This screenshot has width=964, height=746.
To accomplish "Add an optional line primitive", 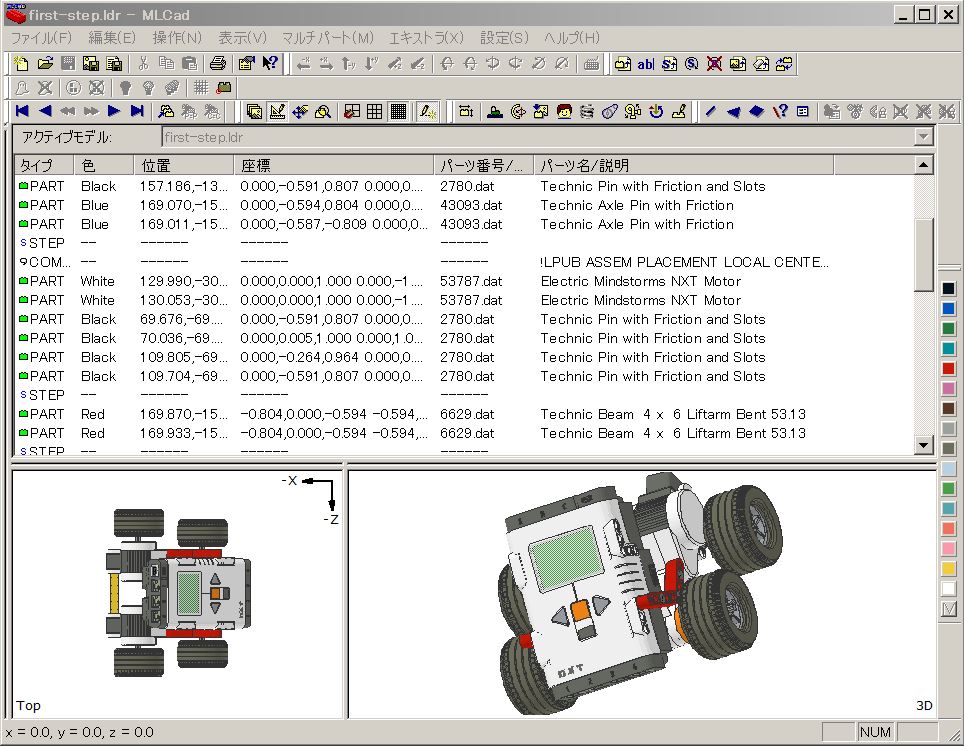I will coord(780,111).
